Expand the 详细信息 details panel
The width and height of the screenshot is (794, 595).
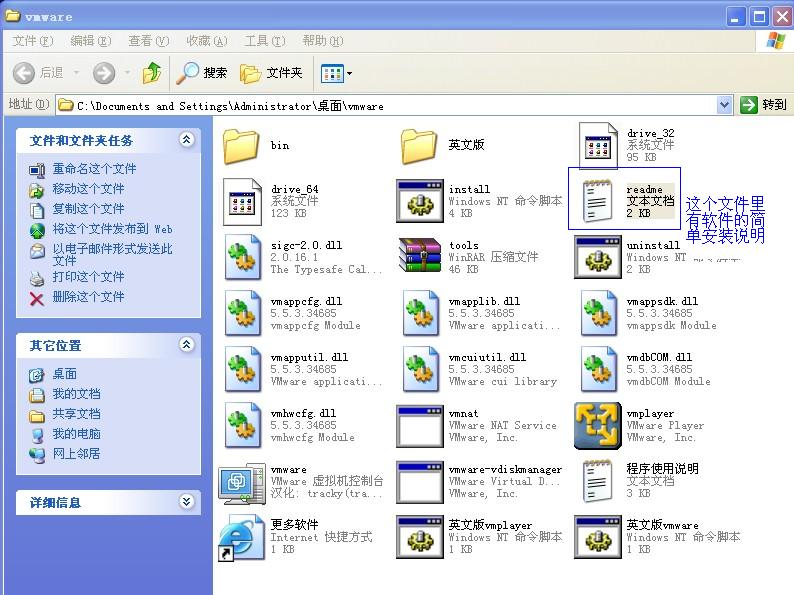click(186, 502)
